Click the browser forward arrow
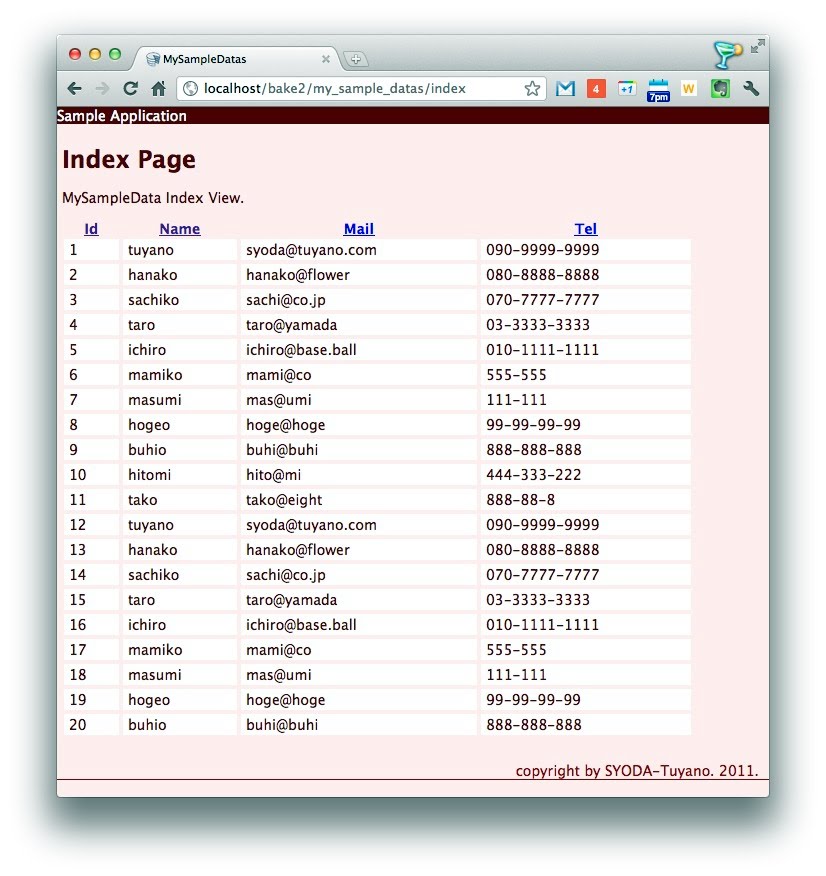The width and height of the screenshot is (826, 876). (102, 88)
